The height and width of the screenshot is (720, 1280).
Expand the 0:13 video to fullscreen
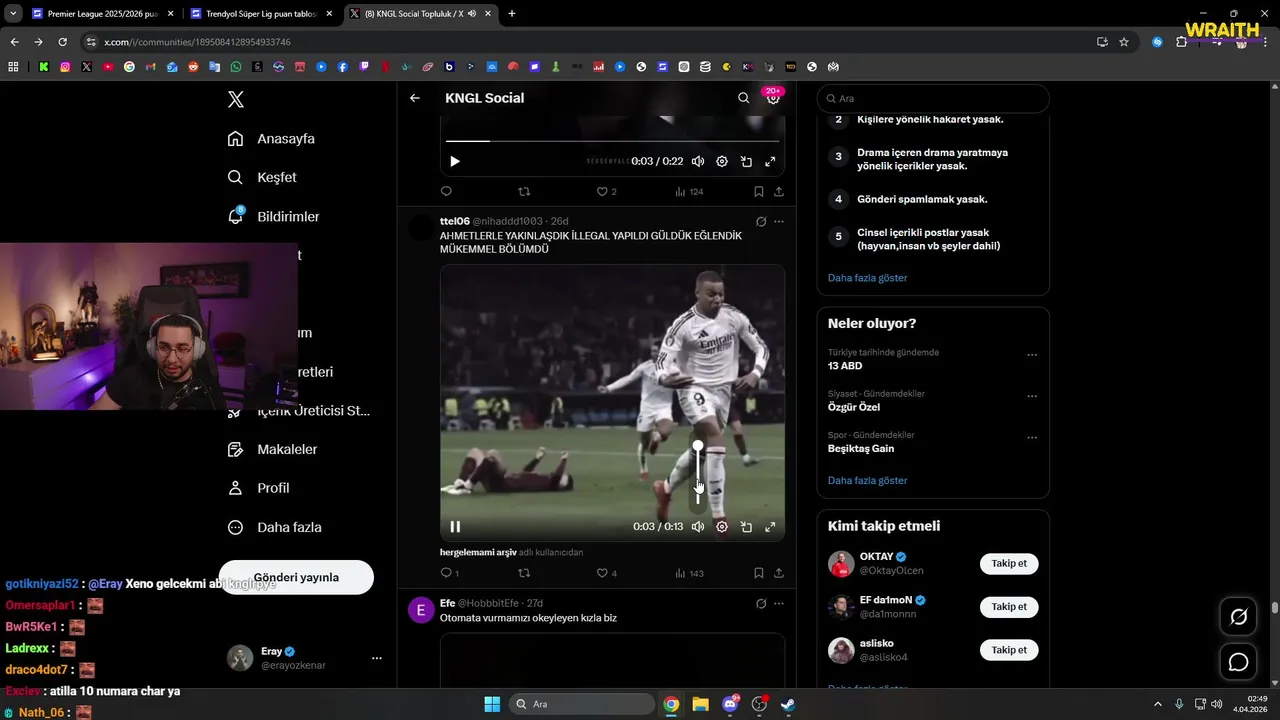[770, 527]
